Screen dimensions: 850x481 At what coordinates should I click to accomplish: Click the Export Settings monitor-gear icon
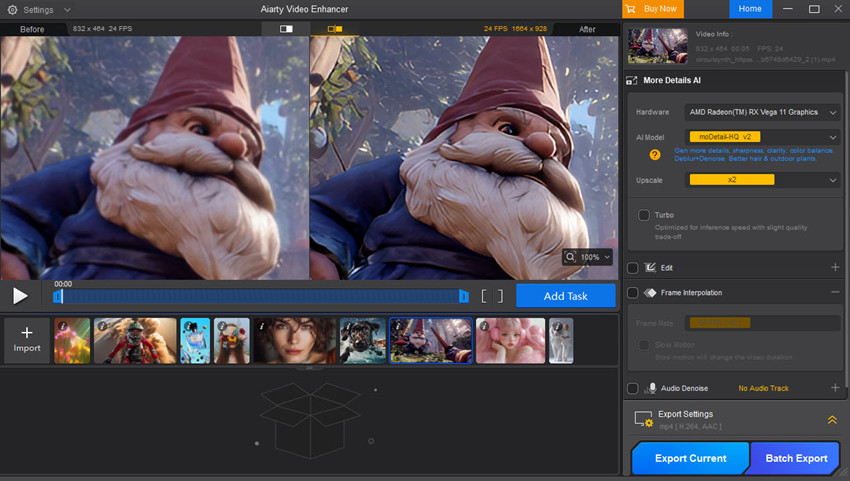(644, 419)
